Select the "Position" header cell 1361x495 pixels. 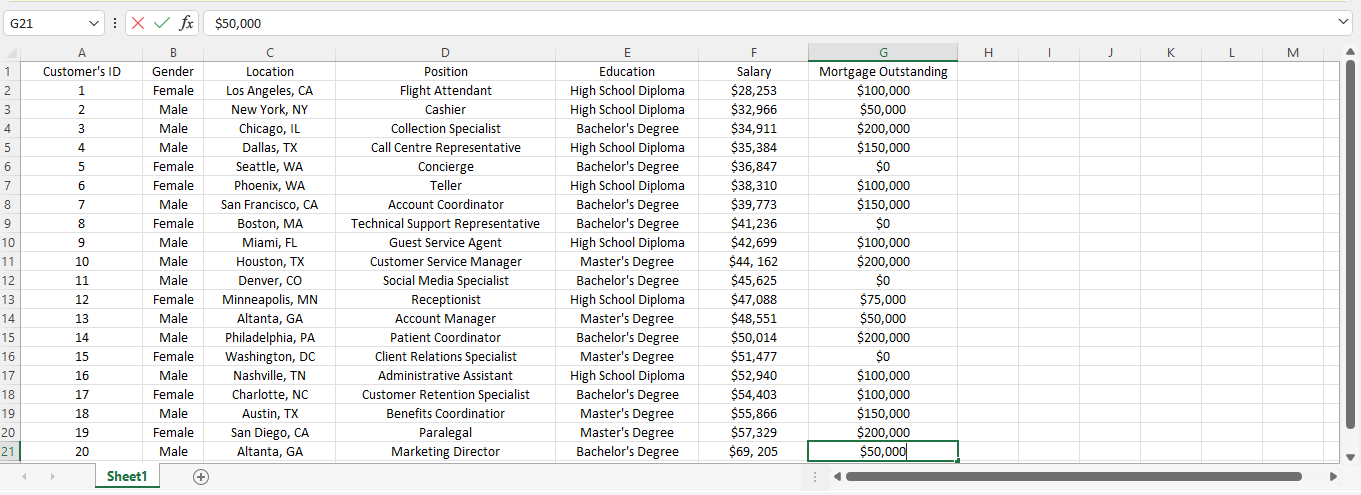pyautogui.click(x=446, y=72)
